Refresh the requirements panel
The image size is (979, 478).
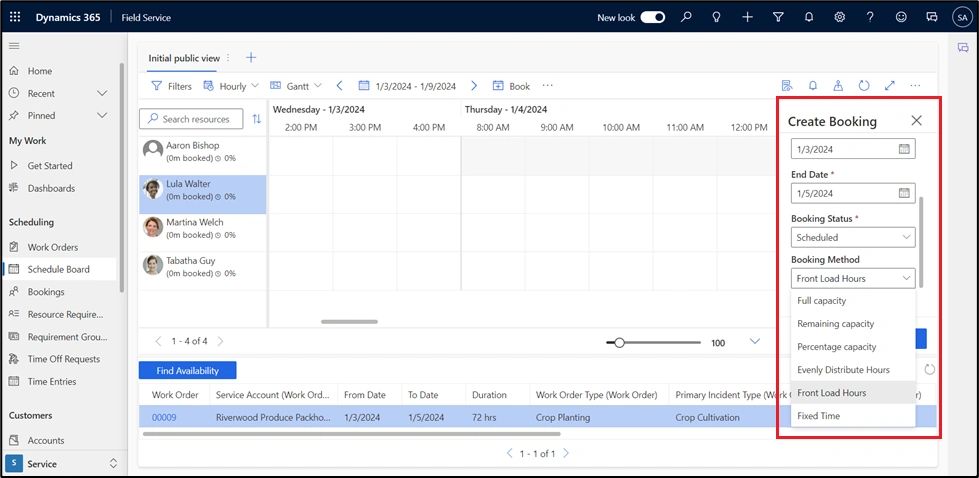pyautogui.click(x=930, y=369)
